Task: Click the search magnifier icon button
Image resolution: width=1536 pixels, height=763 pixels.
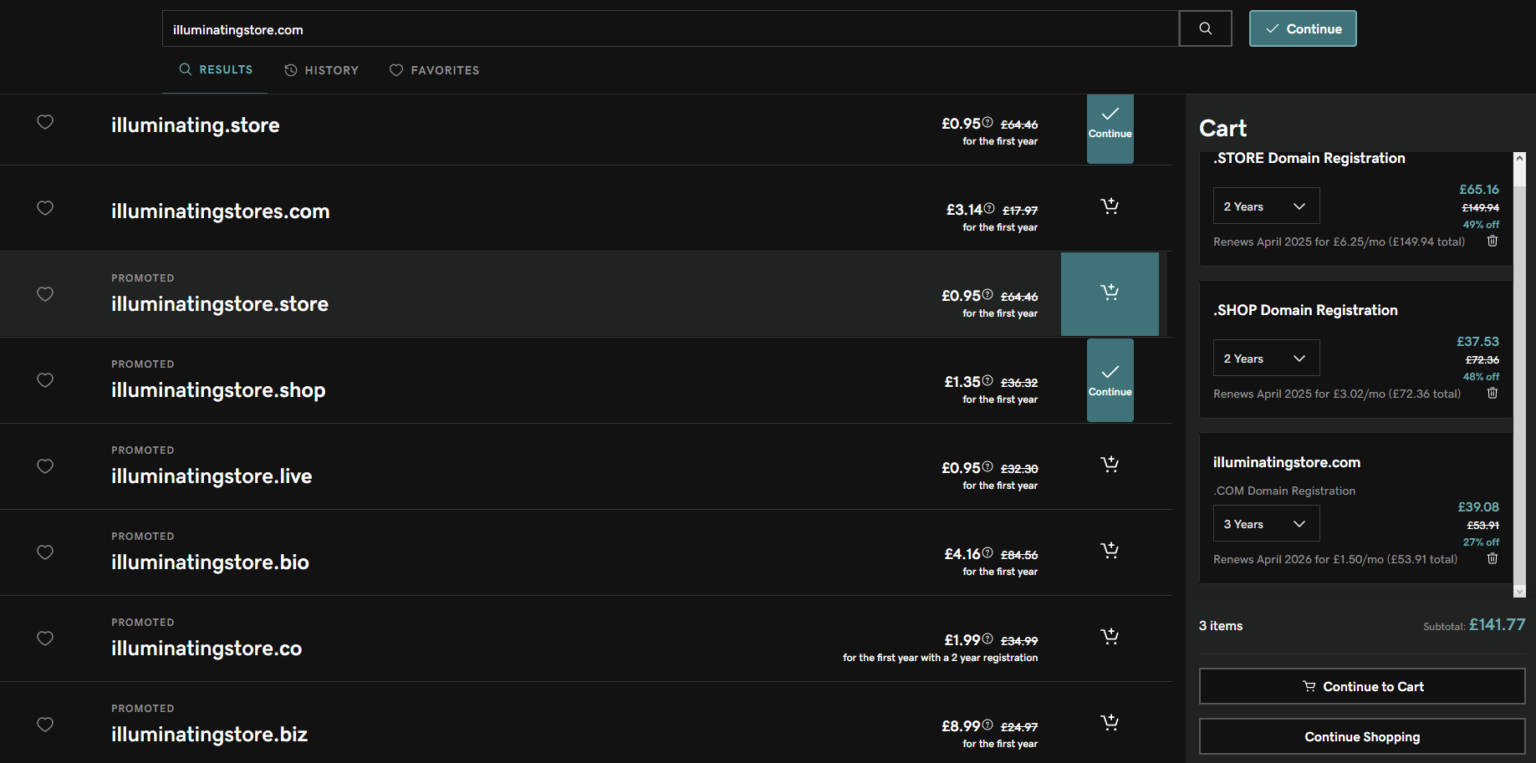Action: tap(1205, 29)
